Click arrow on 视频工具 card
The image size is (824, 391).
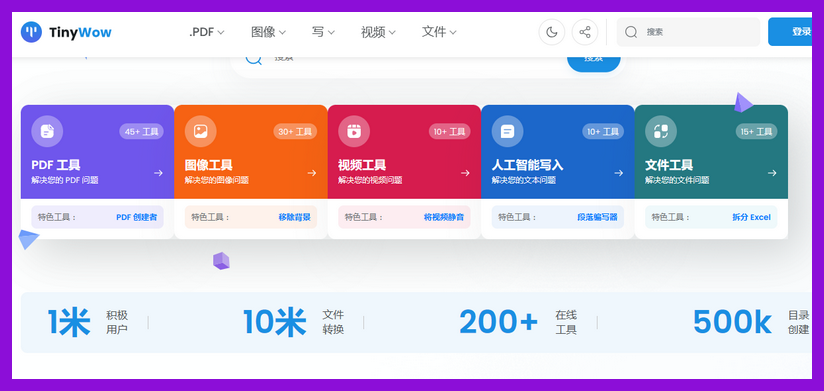465,173
